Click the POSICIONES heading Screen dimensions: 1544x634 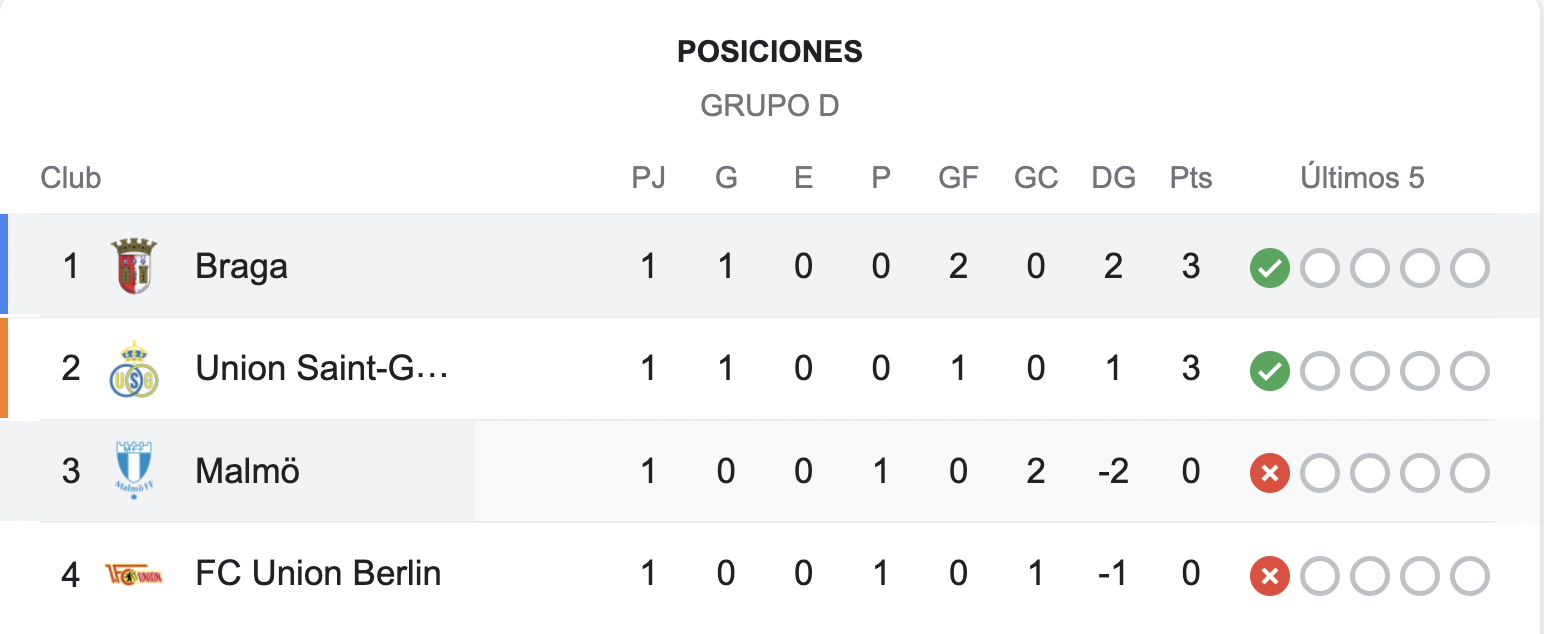pos(770,52)
